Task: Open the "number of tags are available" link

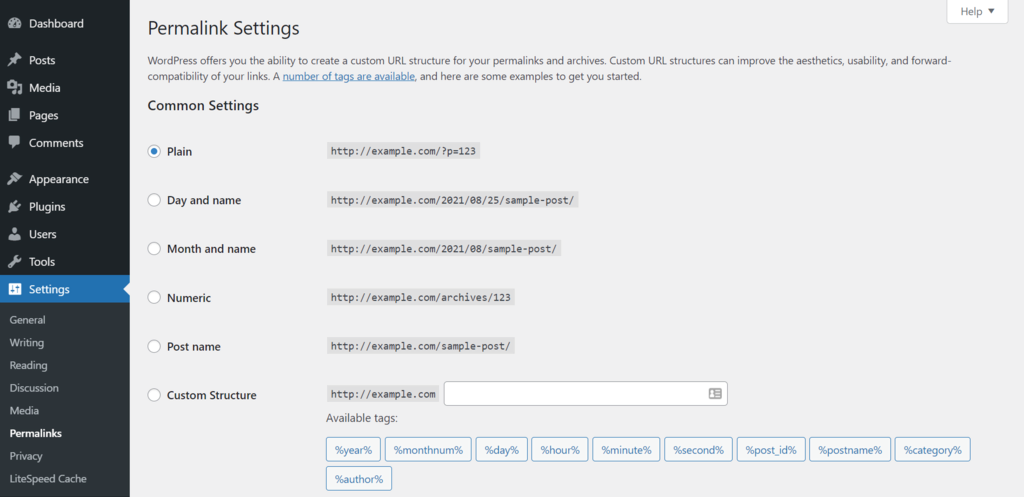Action: click(348, 77)
